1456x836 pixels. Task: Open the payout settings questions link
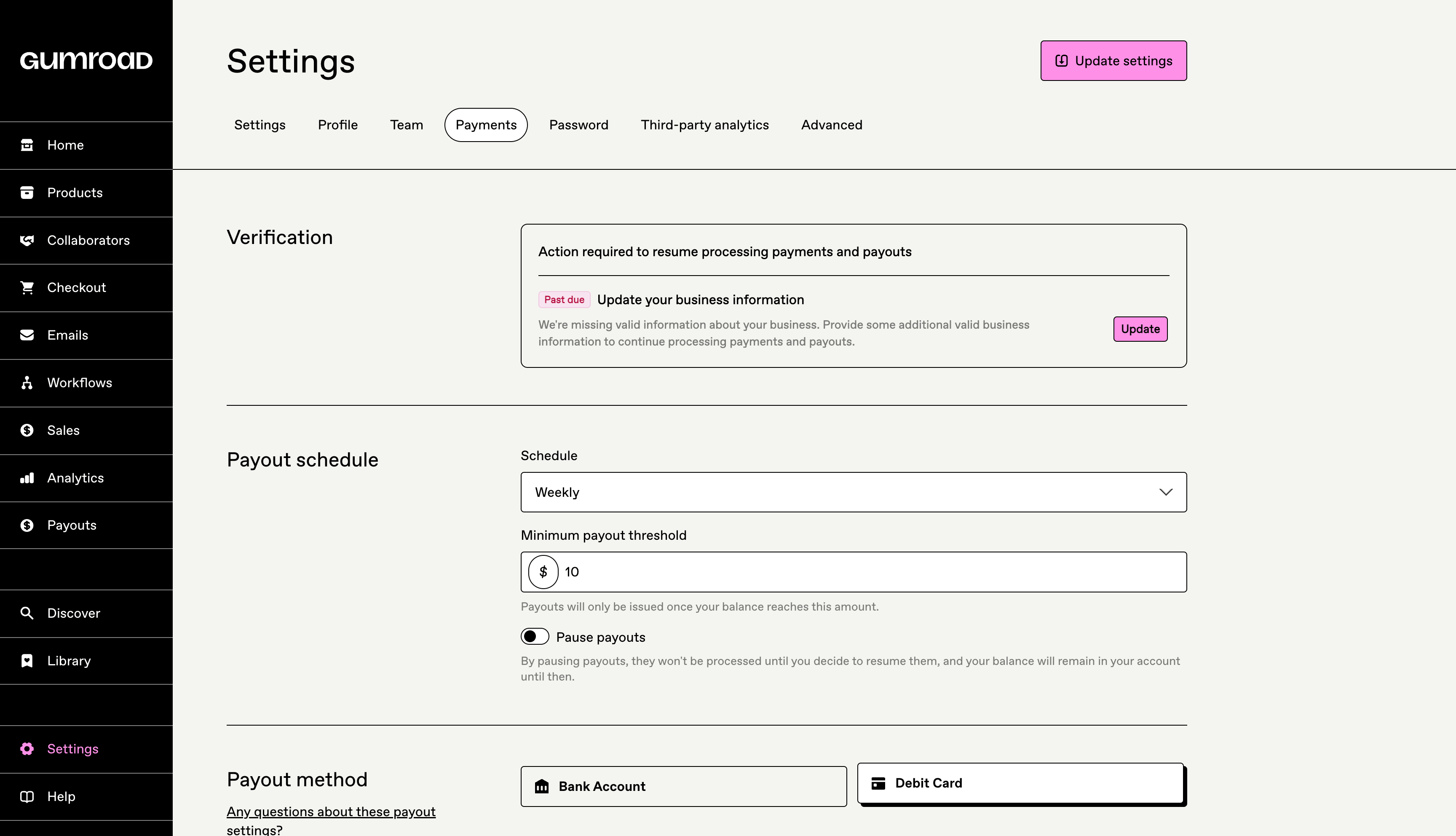tap(331, 812)
